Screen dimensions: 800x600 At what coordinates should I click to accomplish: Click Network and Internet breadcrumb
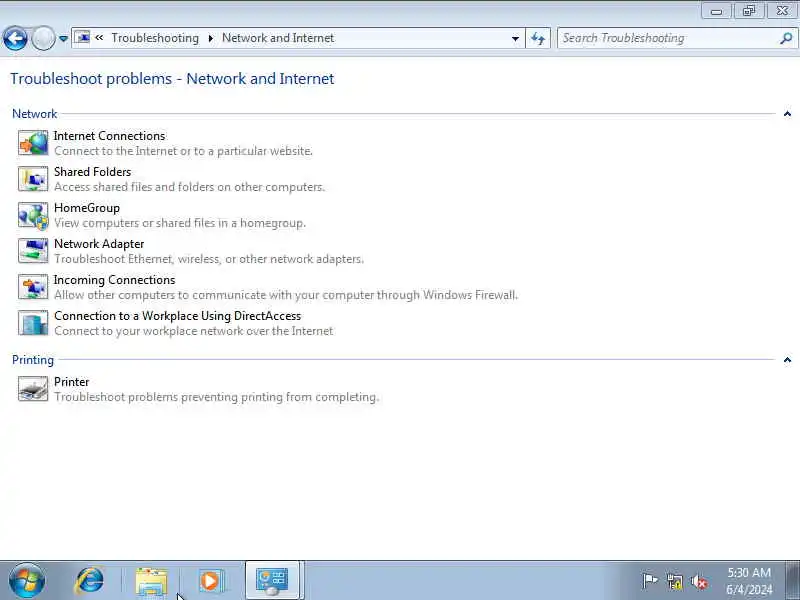[x=278, y=38]
